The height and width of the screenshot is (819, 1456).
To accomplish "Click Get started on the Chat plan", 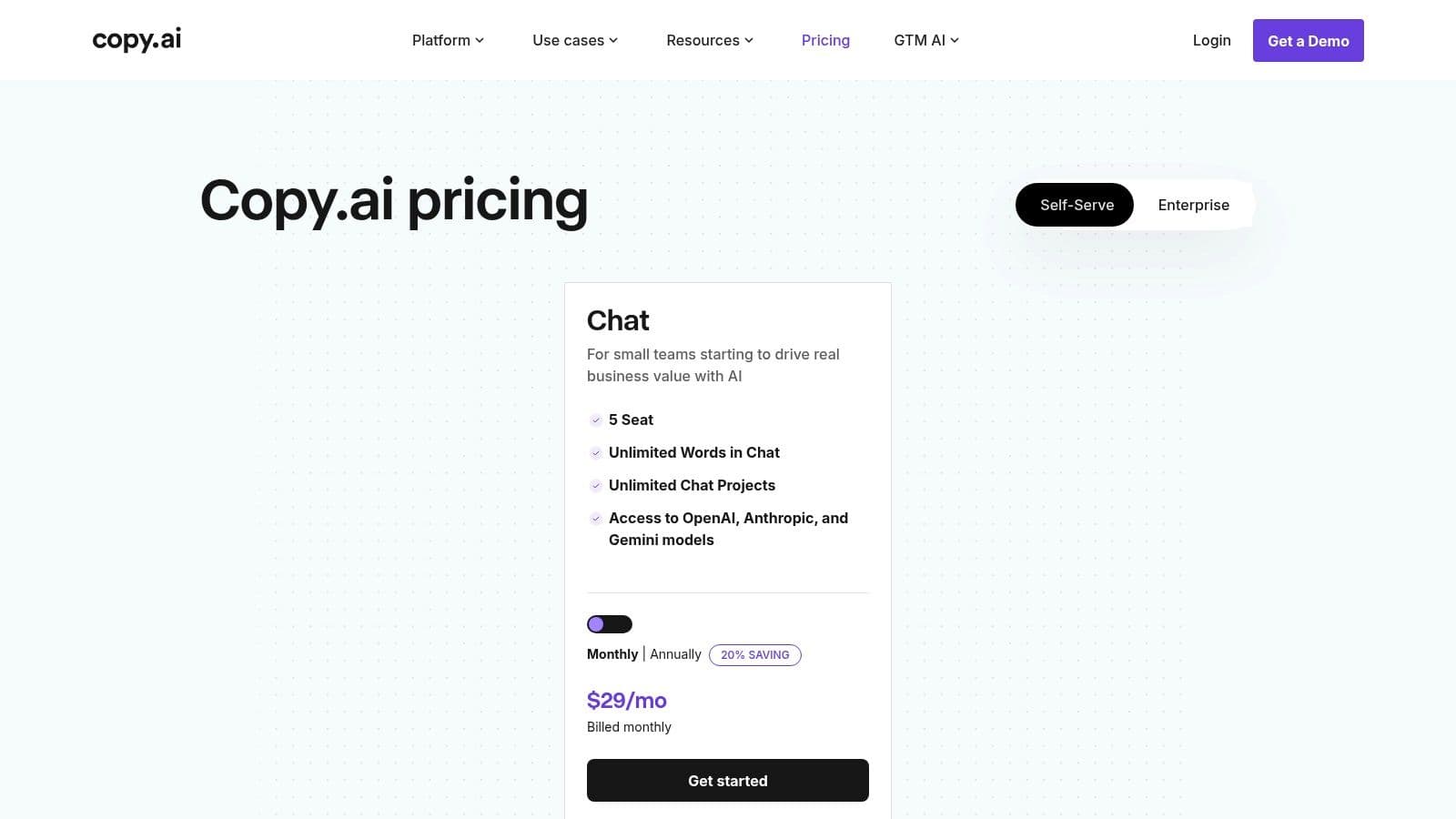I will pos(727,780).
